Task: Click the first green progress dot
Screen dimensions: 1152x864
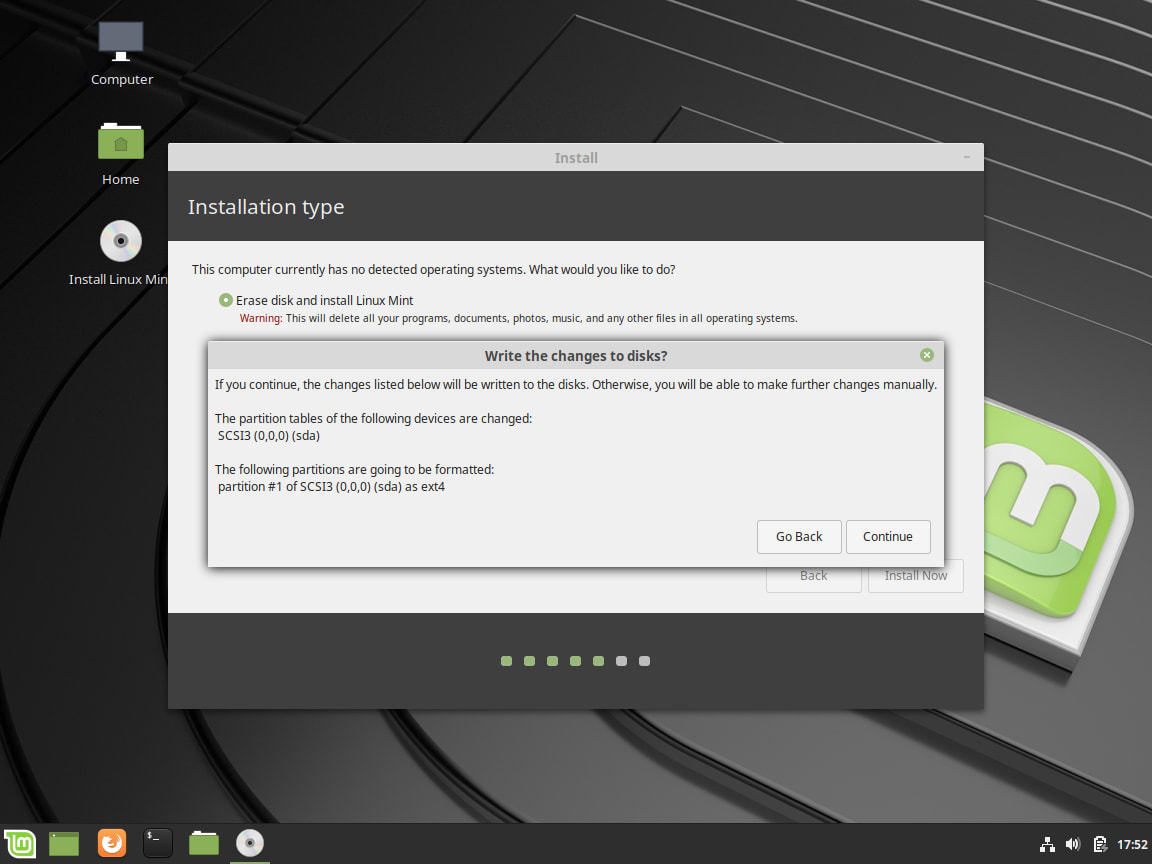Action: click(x=506, y=661)
